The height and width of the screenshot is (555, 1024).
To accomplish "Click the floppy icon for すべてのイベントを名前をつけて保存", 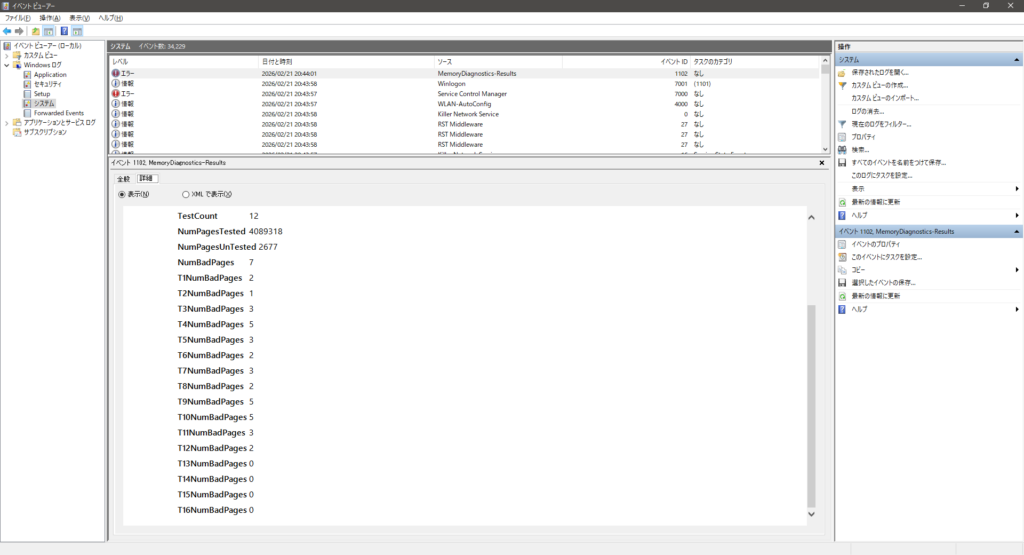I will 842,163.
